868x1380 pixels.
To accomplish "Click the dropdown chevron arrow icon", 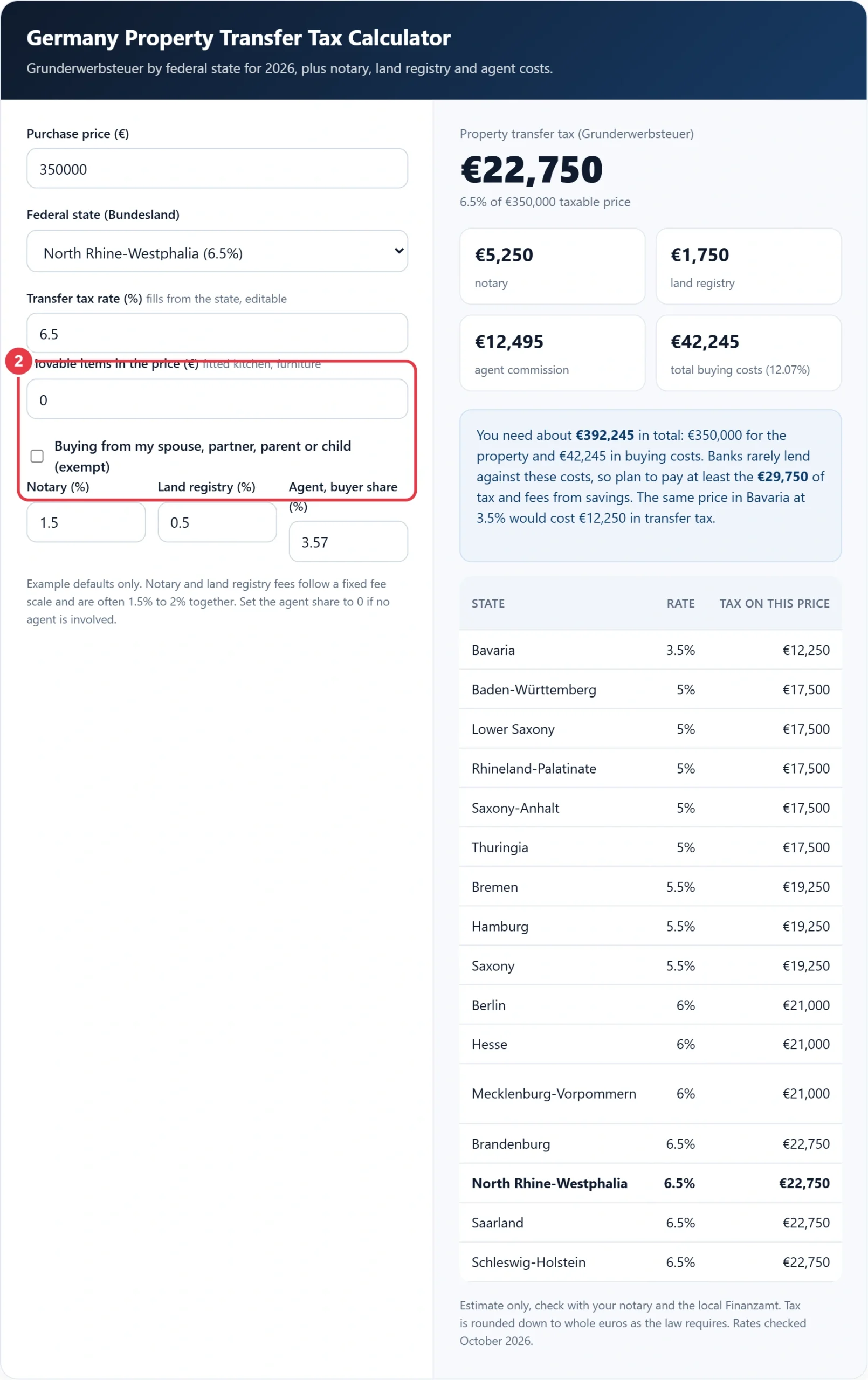I will point(398,251).
